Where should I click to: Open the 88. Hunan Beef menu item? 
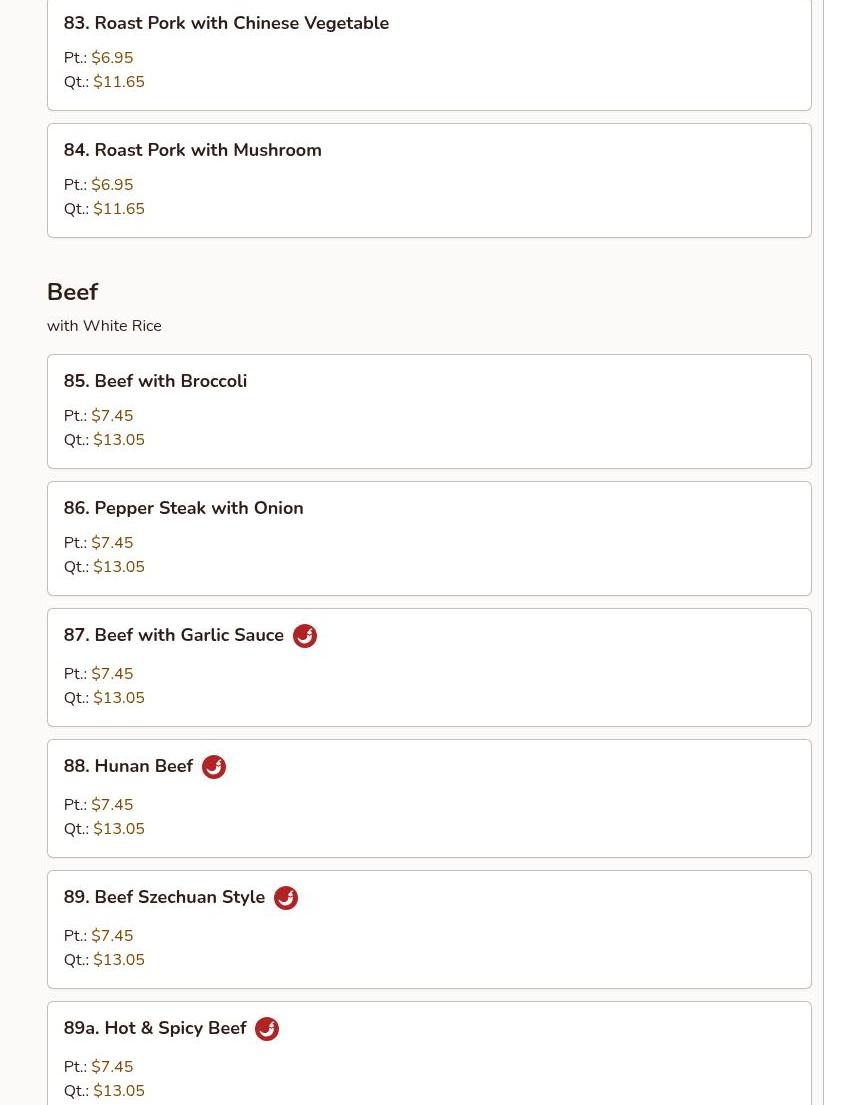(x=128, y=766)
